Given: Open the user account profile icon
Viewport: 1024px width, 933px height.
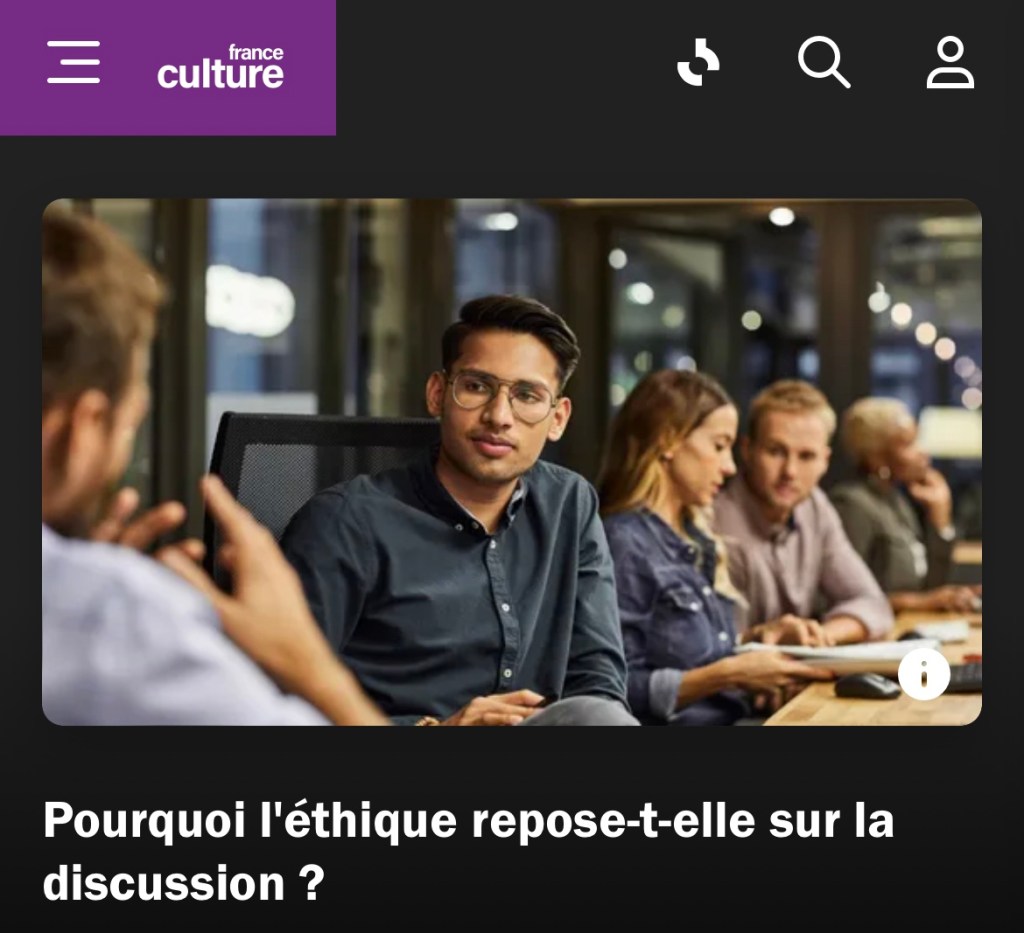Looking at the screenshot, I should [950, 62].
